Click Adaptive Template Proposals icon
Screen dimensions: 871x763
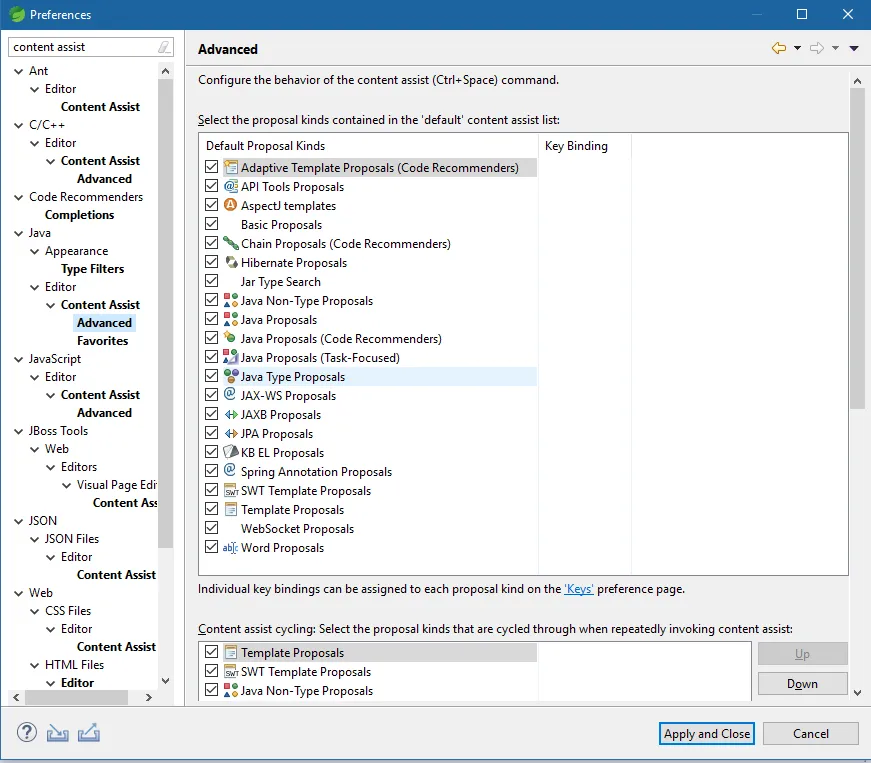[231, 167]
